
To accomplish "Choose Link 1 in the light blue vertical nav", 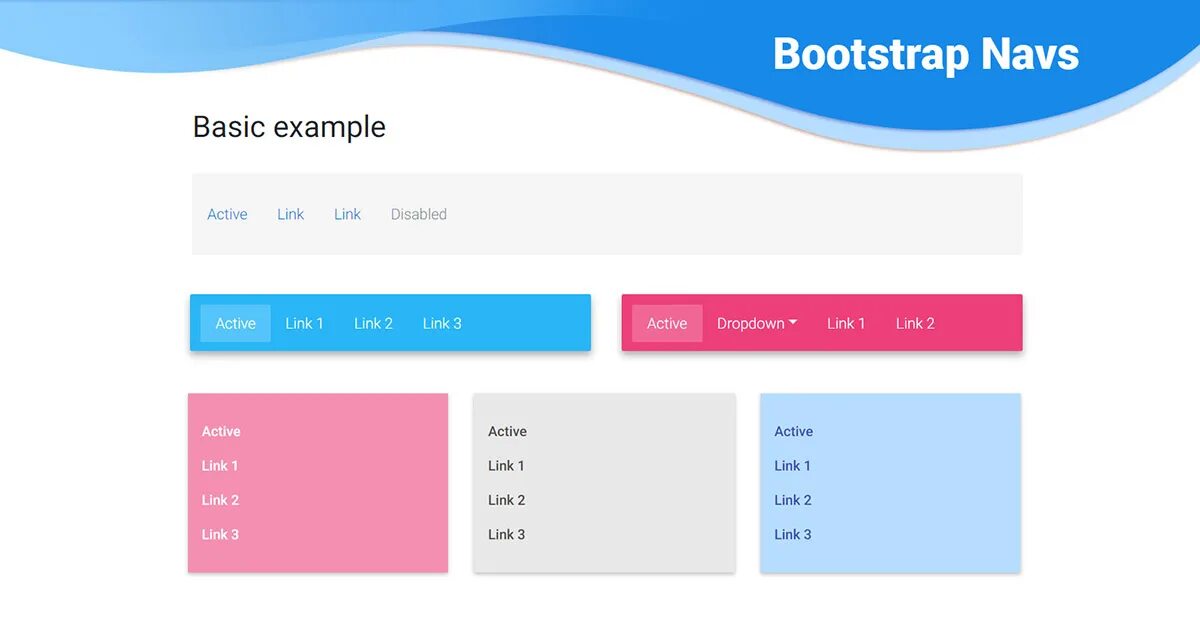I will click(x=793, y=465).
